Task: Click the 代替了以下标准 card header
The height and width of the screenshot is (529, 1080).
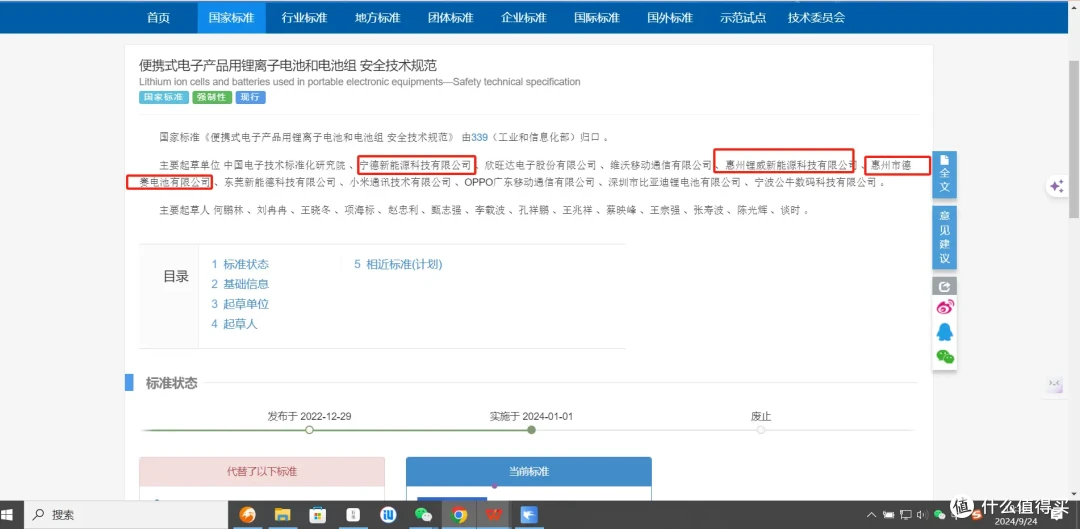Action: click(x=262, y=472)
